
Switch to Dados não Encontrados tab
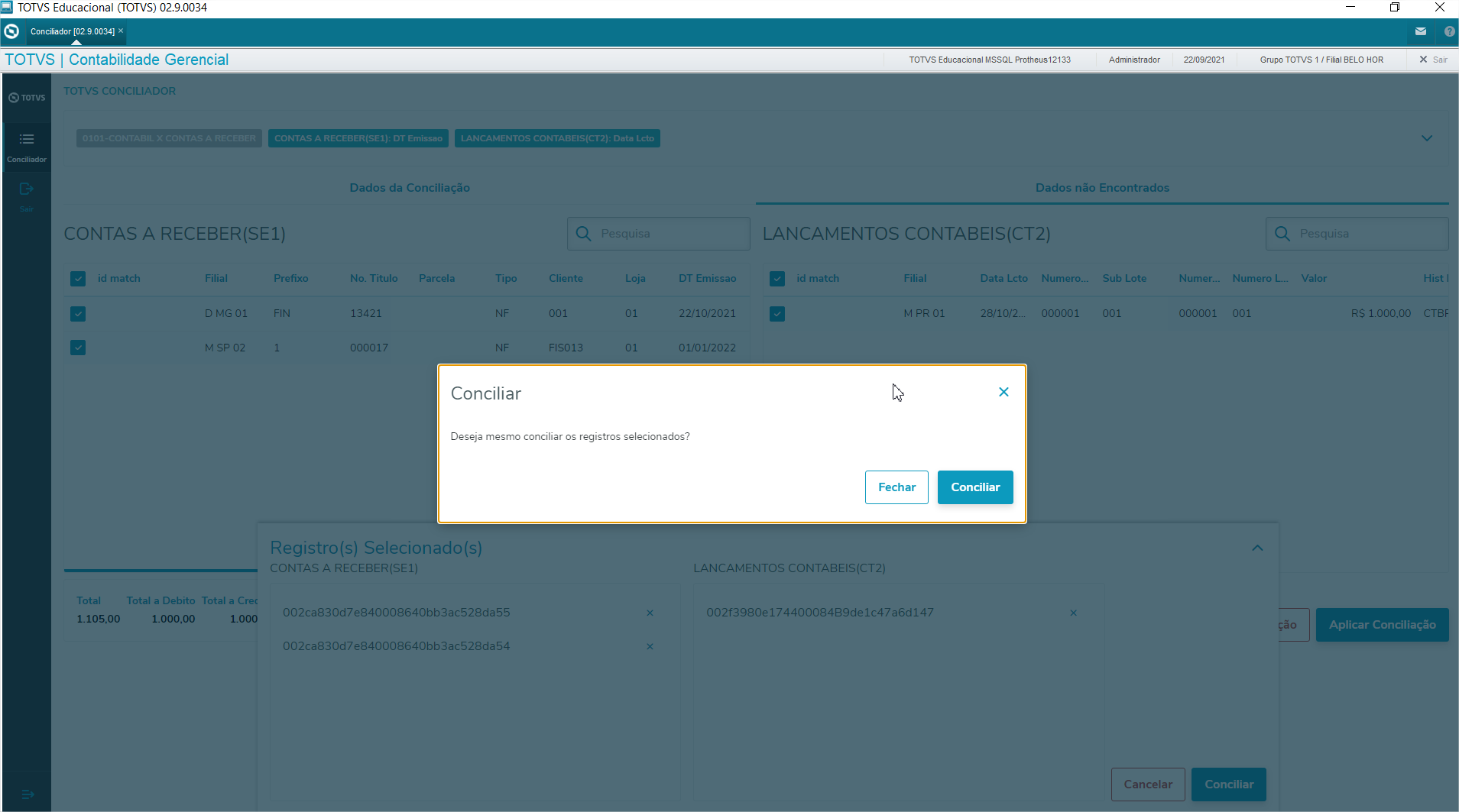[1102, 188]
